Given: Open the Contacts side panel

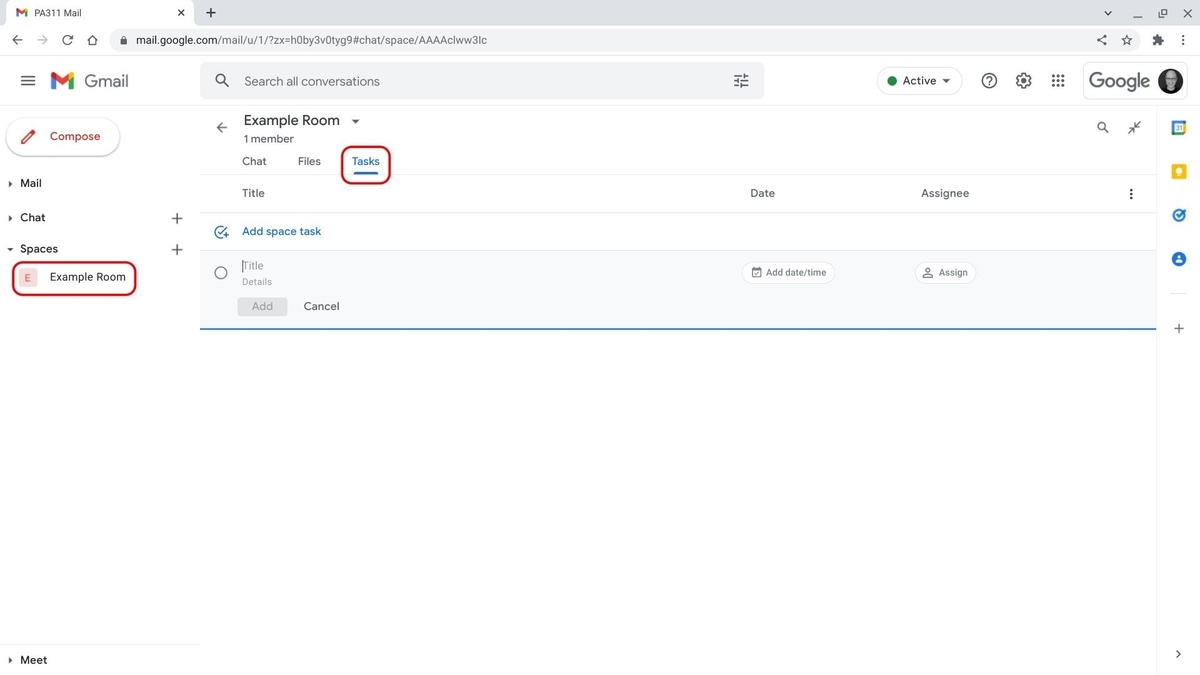Looking at the screenshot, I should click(x=1178, y=258).
